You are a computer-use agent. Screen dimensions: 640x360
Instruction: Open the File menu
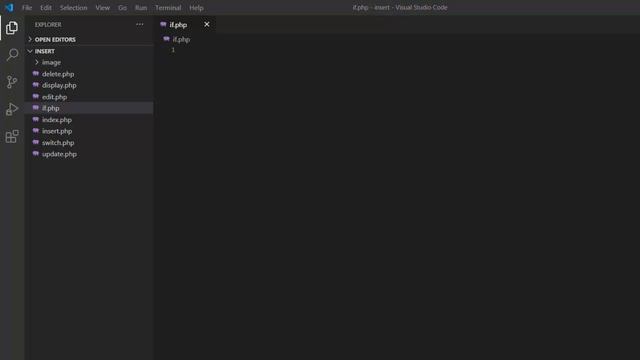click(x=27, y=8)
